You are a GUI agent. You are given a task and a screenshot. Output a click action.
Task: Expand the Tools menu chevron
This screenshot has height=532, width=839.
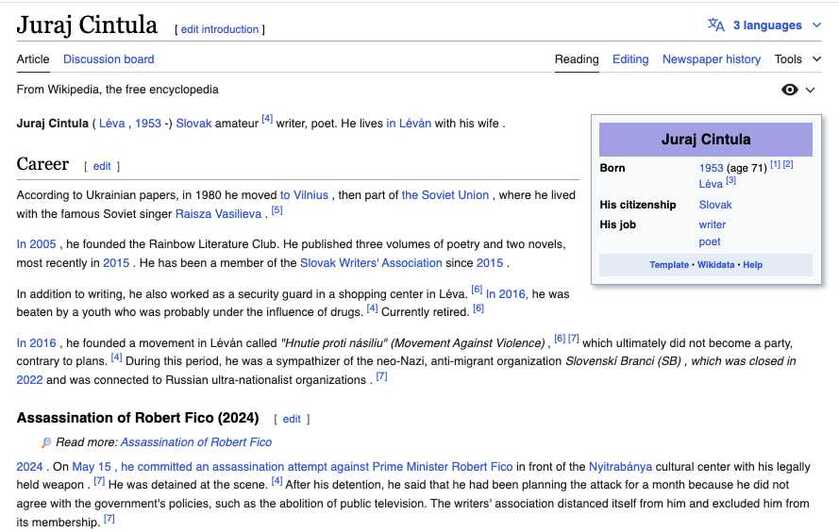(817, 59)
